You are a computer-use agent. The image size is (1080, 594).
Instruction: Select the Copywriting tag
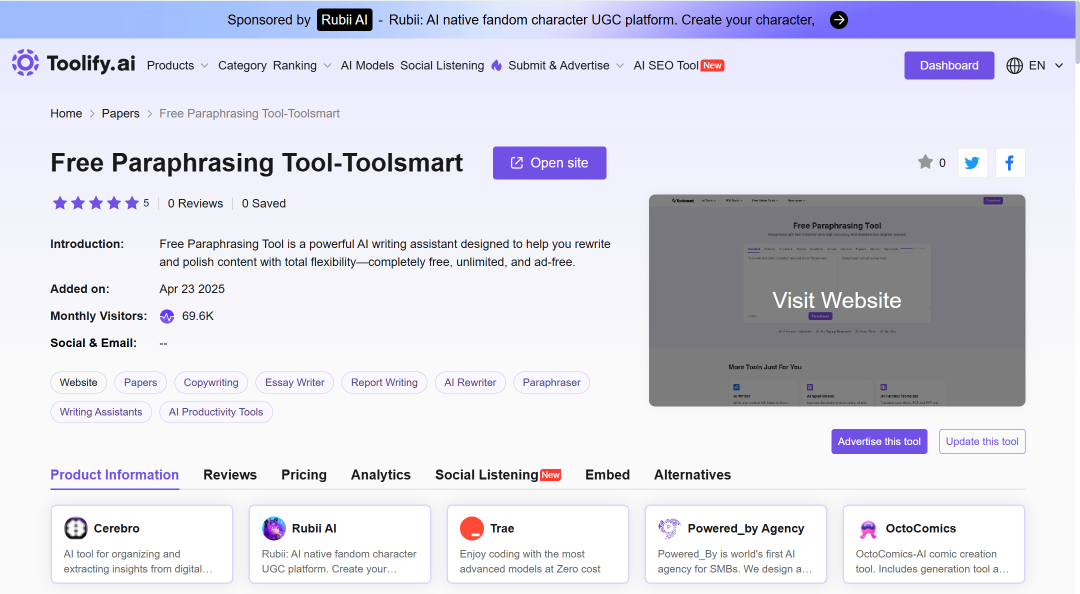(x=211, y=382)
